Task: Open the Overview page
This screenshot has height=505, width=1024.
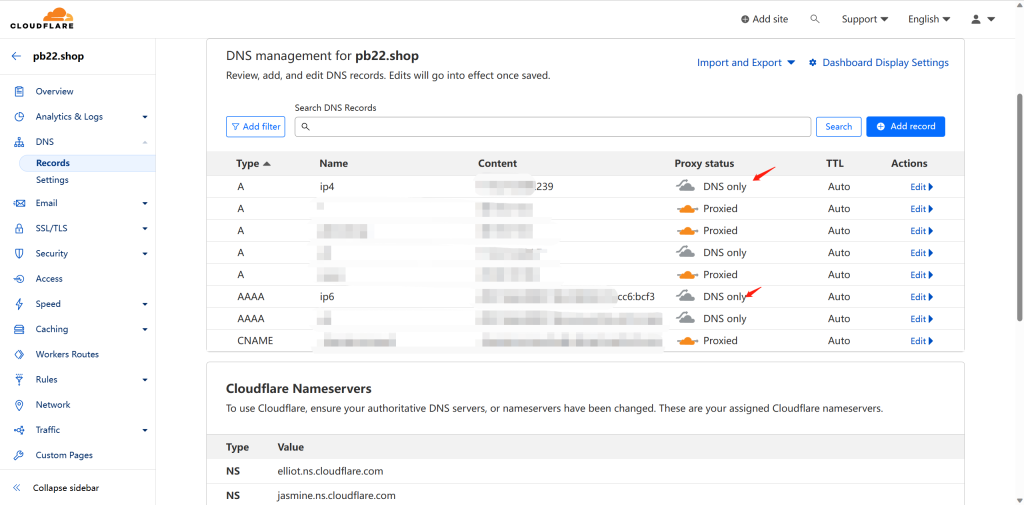Action: (x=54, y=91)
